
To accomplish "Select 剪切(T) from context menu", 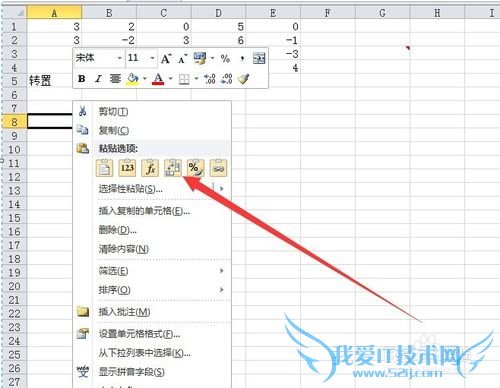I will 152,111.
